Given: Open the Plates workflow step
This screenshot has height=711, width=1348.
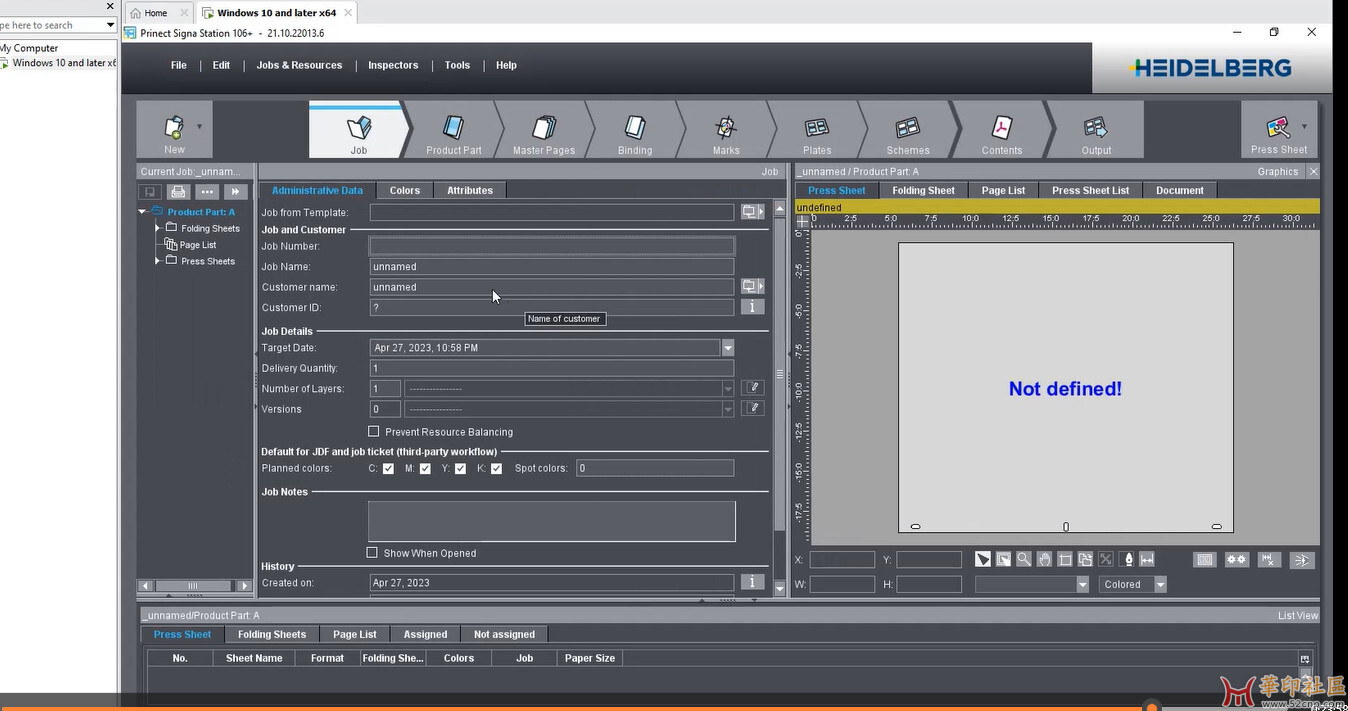Looking at the screenshot, I should (x=817, y=130).
